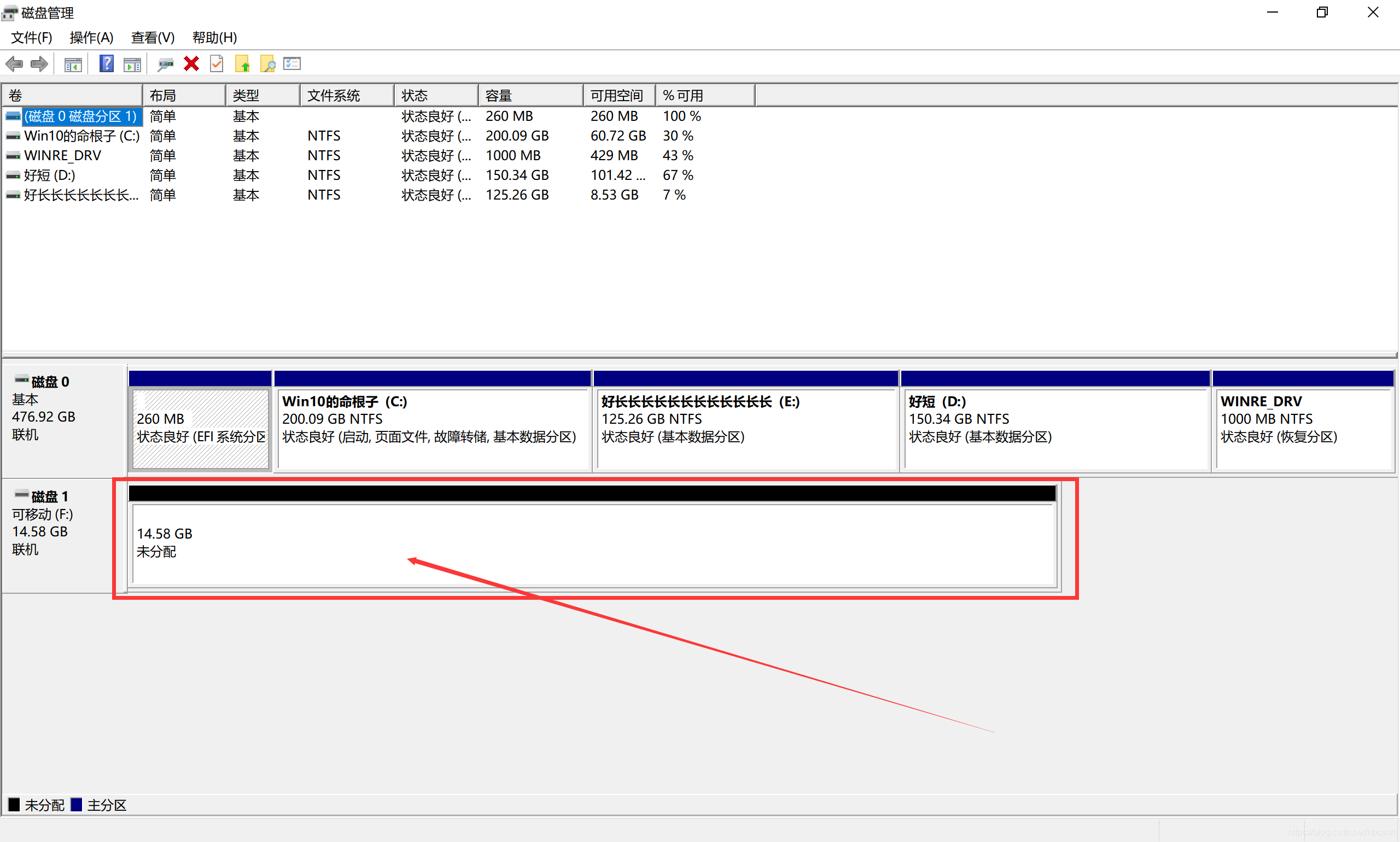
Task: Toggle the show/hide action pane icon
Action: (x=132, y=64)
